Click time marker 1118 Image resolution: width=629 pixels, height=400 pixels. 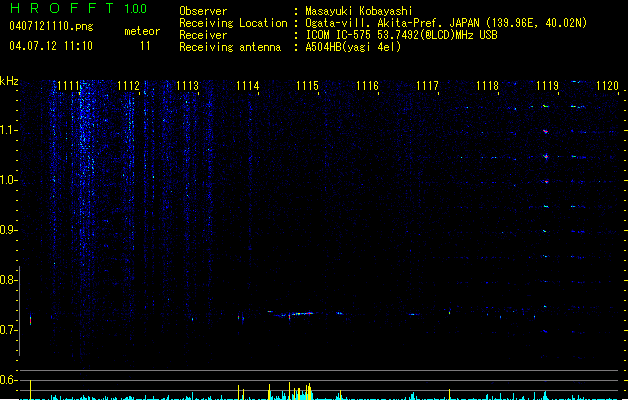pos(487,86)
